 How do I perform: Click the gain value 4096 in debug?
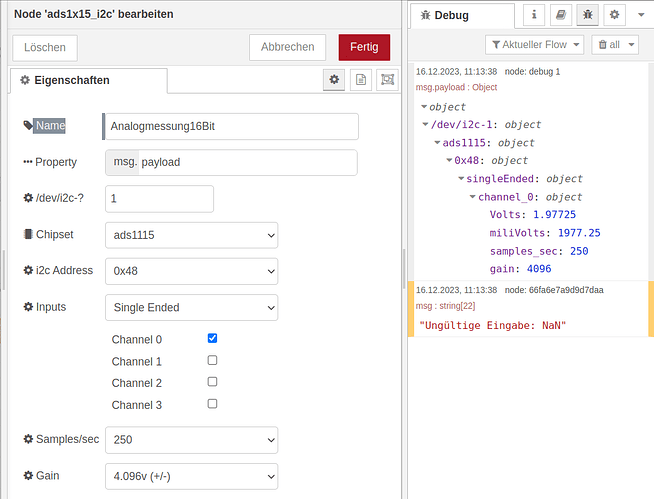tap(539, 269)
